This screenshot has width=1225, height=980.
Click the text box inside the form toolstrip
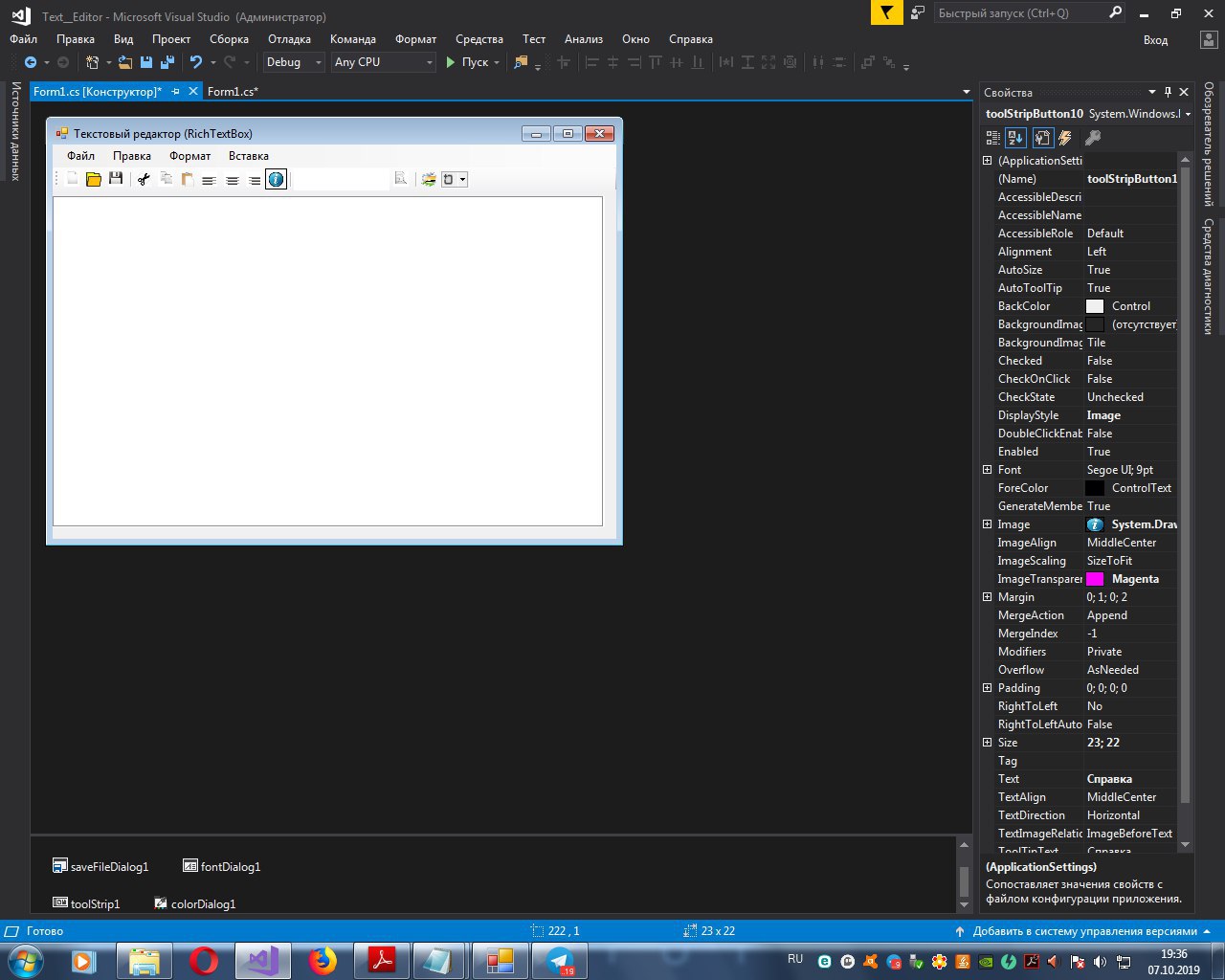(x=341, y=179)
